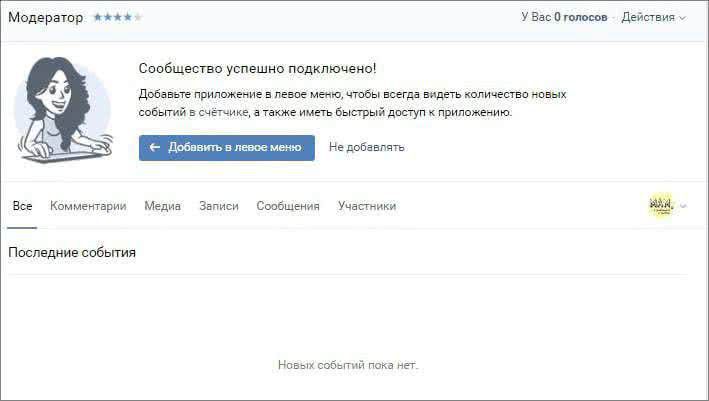
Task: Click the first star in the Модератор rating
Action: point(97,17)
